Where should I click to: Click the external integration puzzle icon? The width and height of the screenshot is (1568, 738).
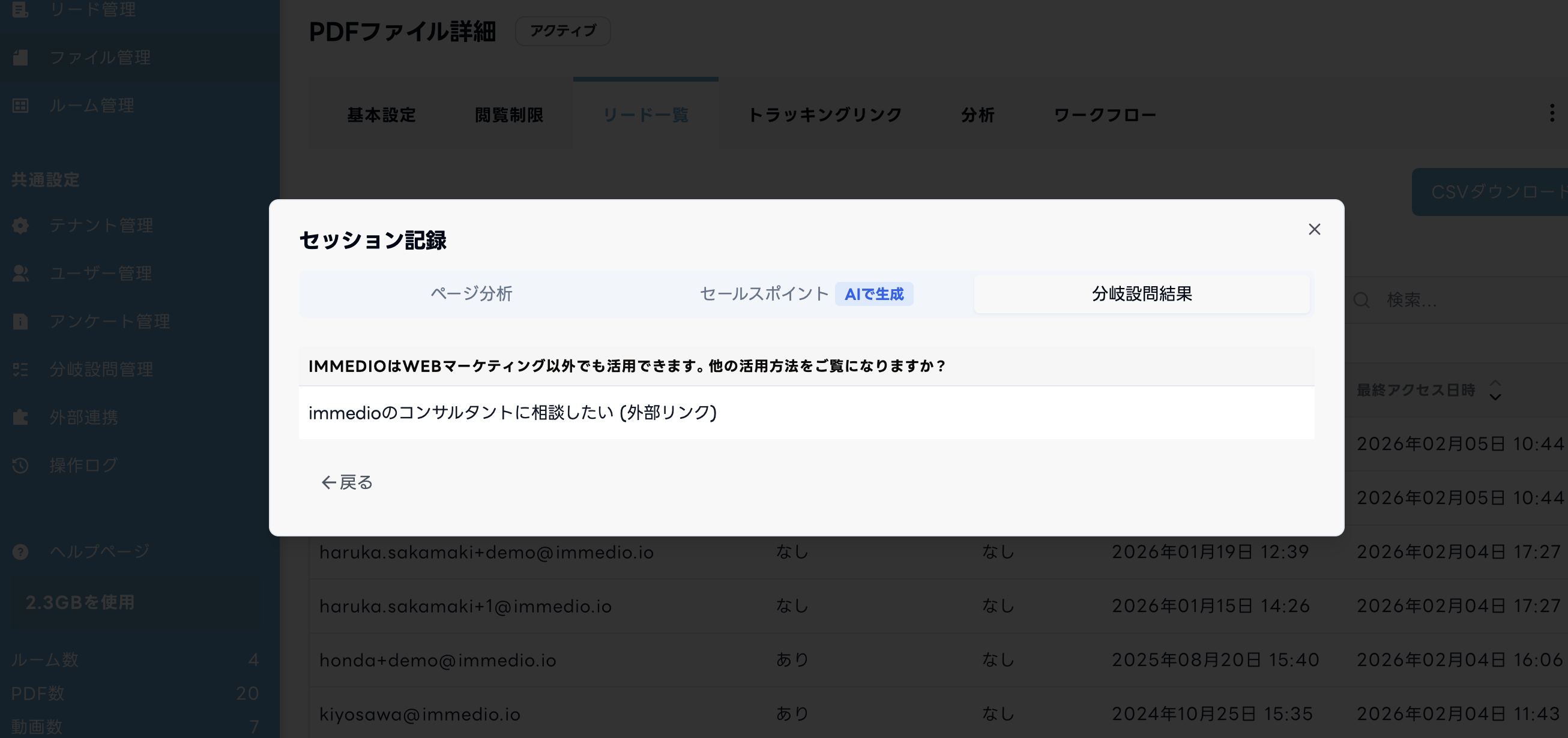[x=20, y=418]
